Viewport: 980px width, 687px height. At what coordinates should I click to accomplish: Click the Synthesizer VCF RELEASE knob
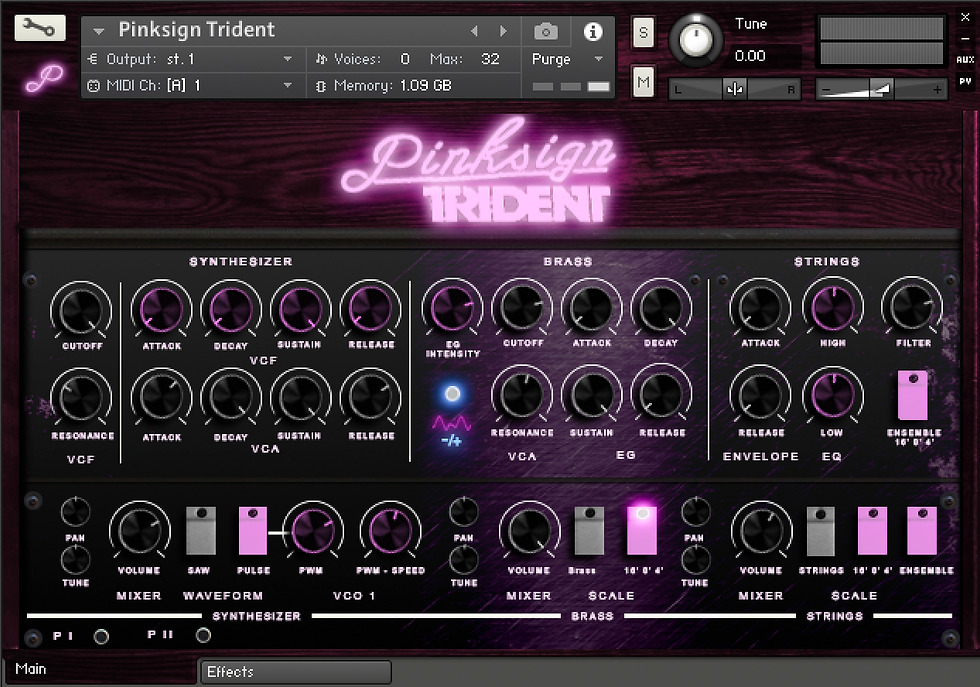370,309
